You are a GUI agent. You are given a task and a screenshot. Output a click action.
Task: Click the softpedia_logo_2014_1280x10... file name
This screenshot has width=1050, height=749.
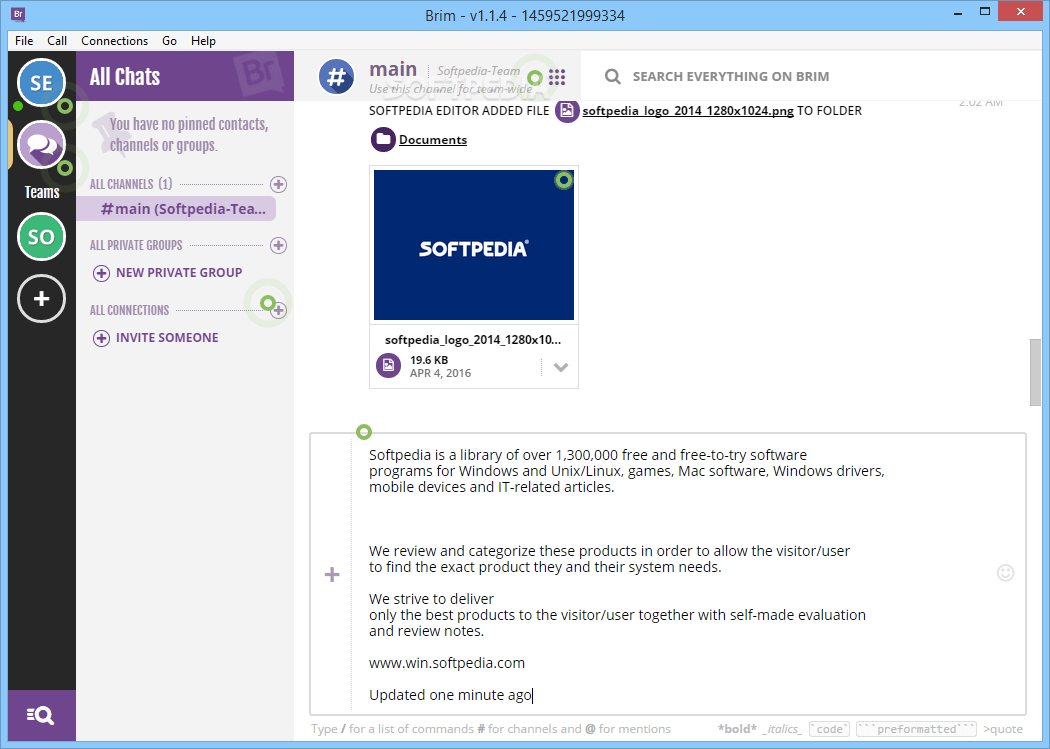point(473,340)
